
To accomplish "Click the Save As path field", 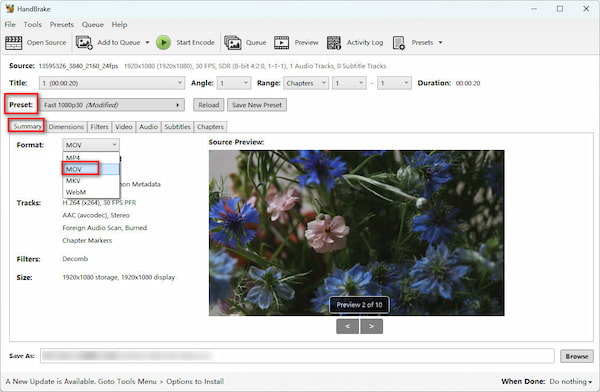I will tap(297, 356).
